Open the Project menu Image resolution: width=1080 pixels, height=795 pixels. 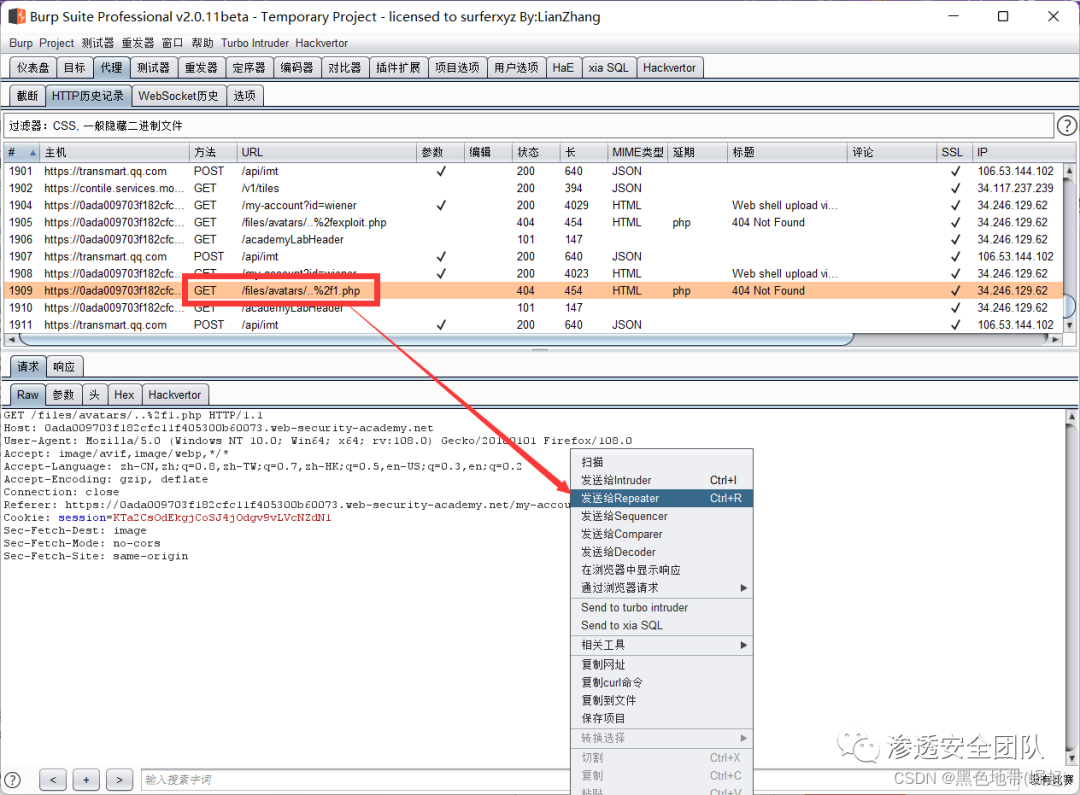click(56, 43)
